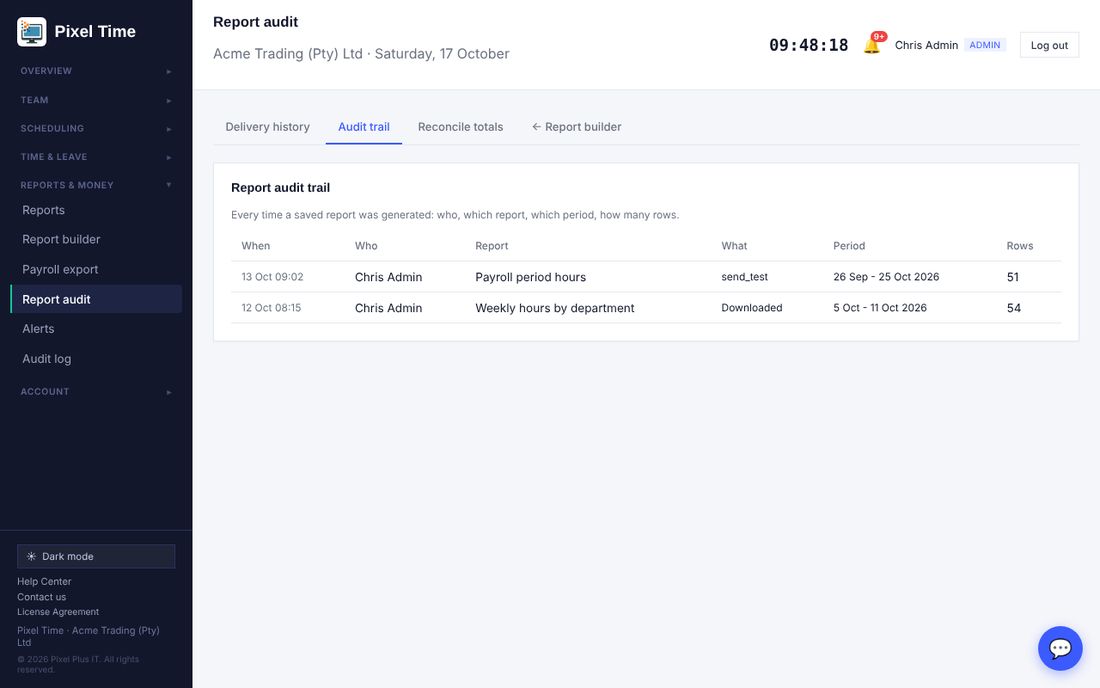
Task: Expand the Overview sidebar section
Action: pyautogui.click(x=96, y=71)
